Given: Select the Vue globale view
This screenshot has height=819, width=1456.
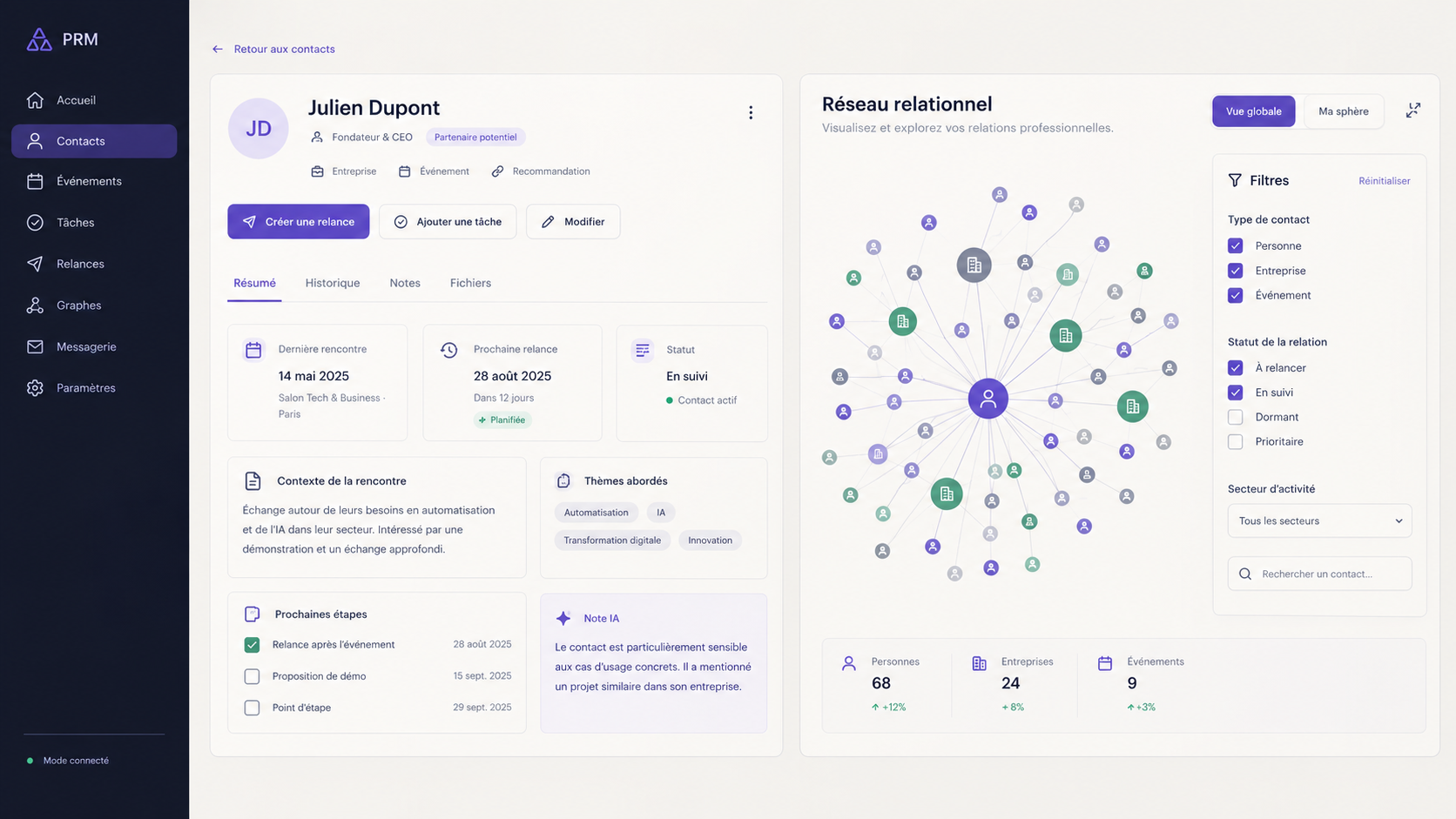Looking at the screenshot, I should pyautogui.click(x=1254, y=111).
